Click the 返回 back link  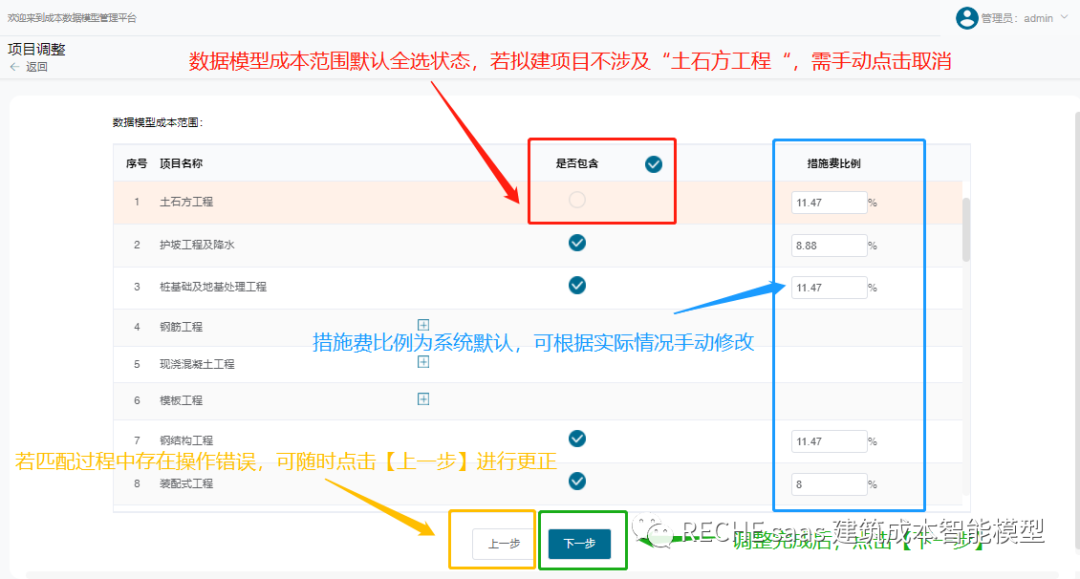[x=37, y=67]
